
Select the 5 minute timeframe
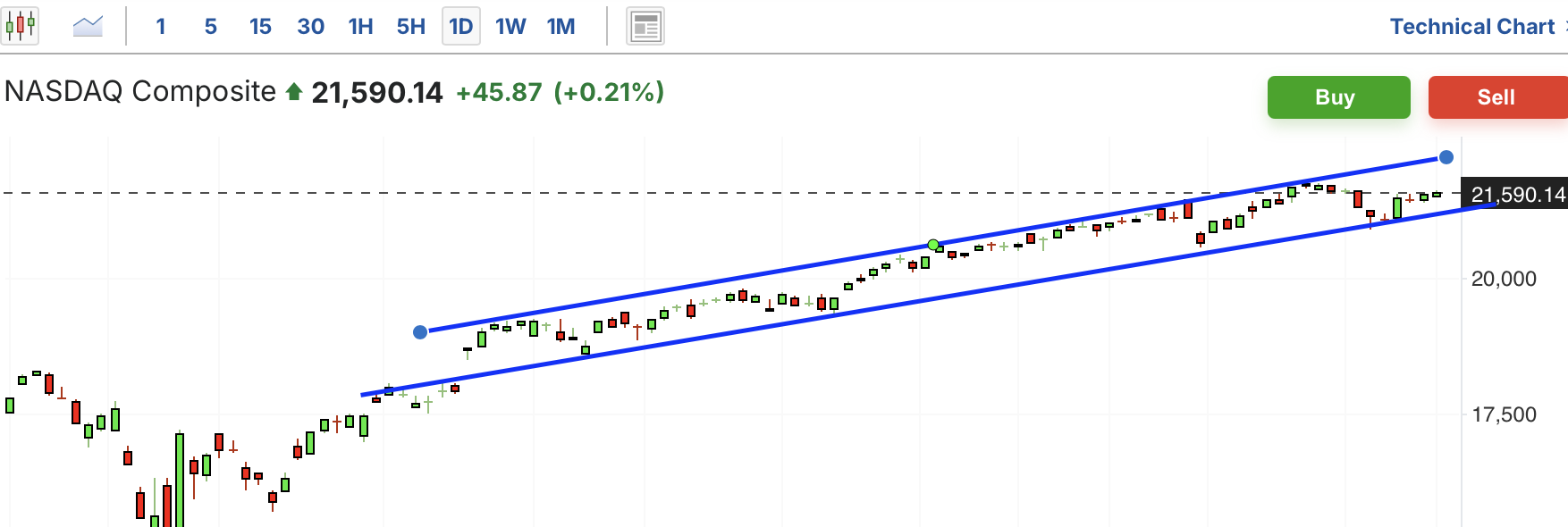[x=211, y=26]
